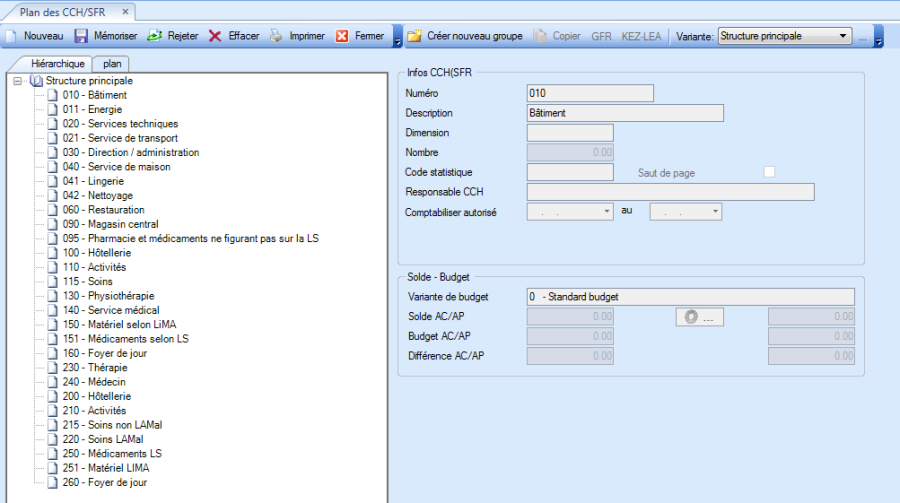Click page icon beside 140 - Service médical
The image size is (900, 503).
pos(53,311)
